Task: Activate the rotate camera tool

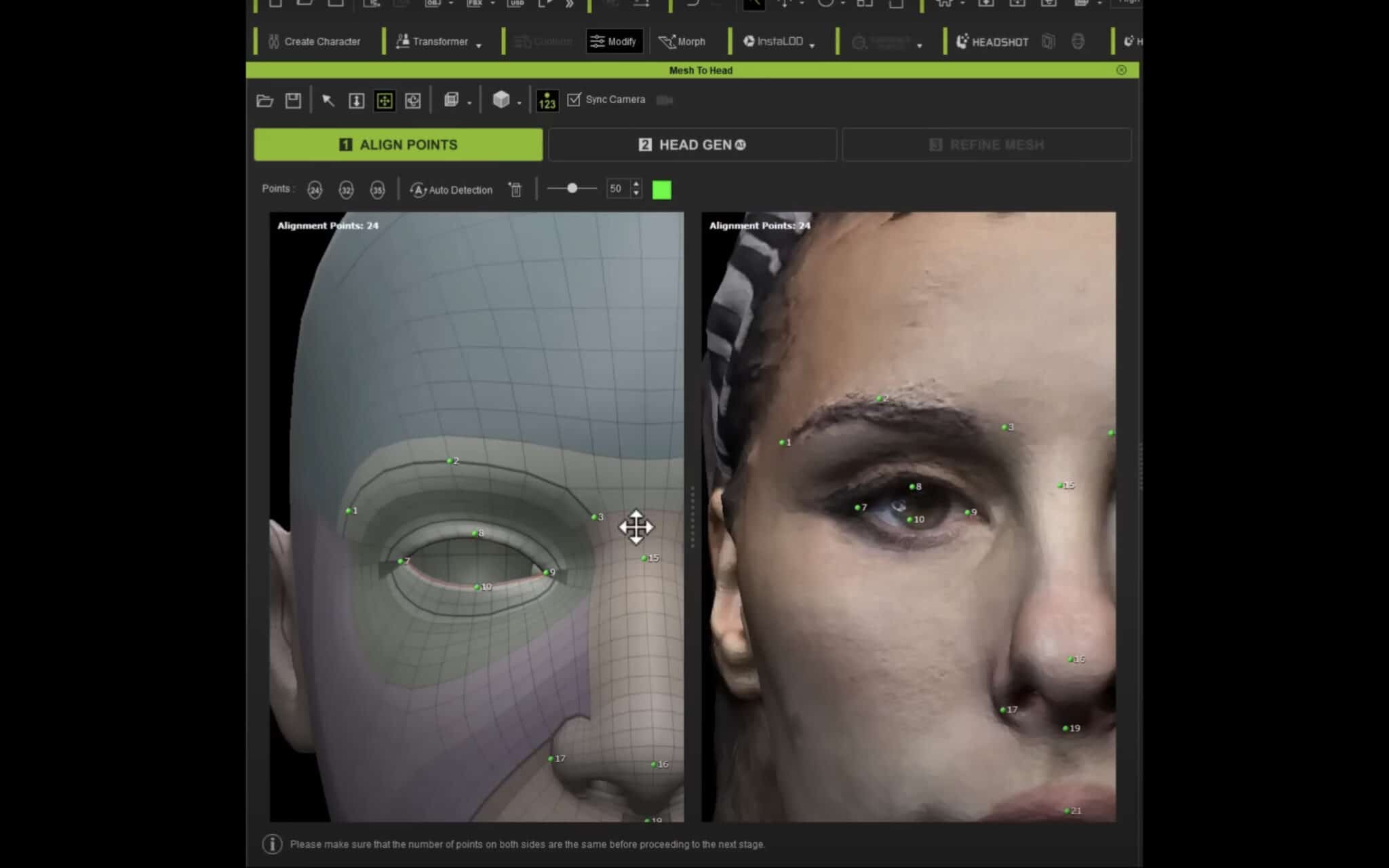Action: pyautogui.click(x=412, y=100)
